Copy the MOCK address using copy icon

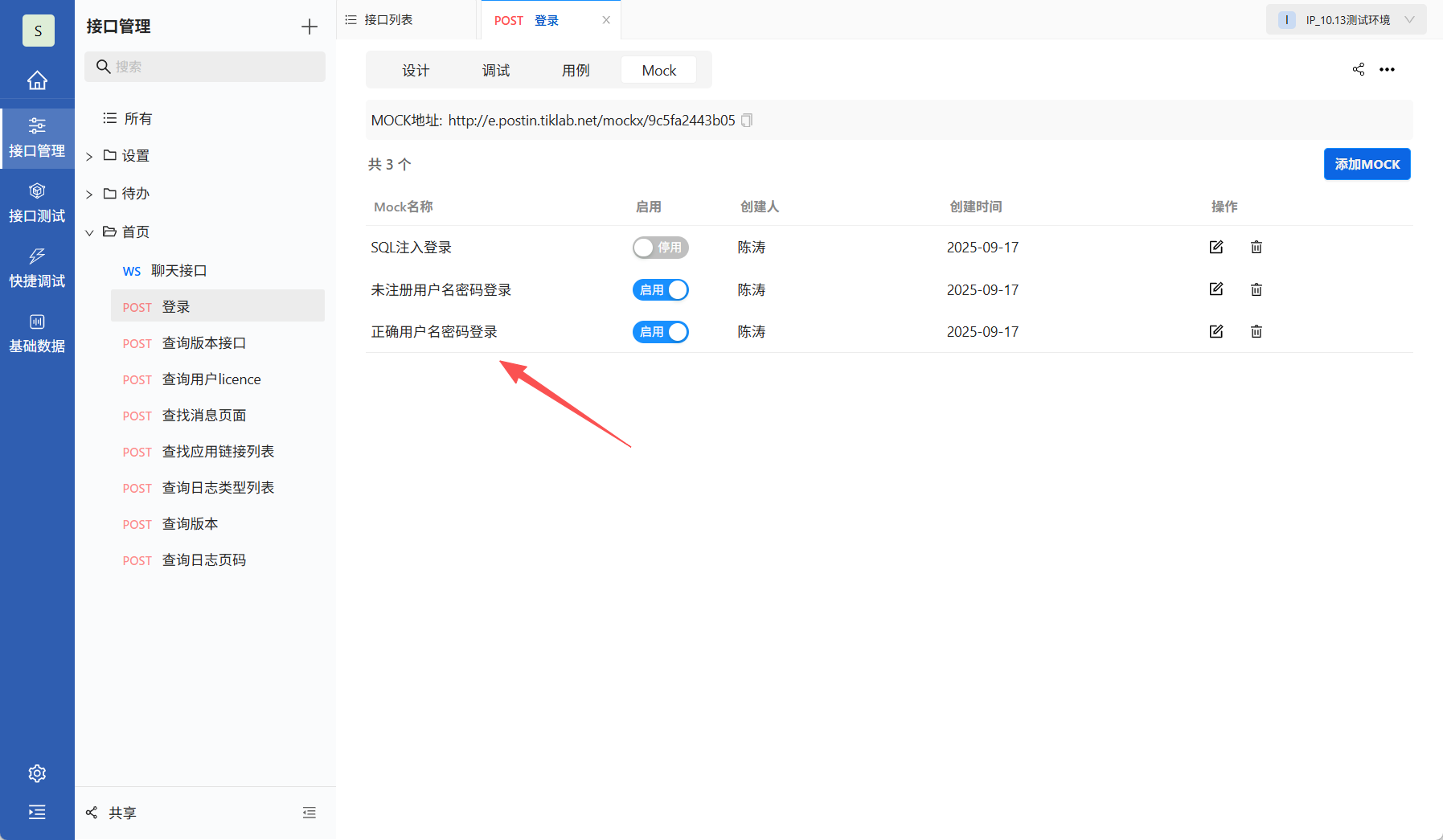point(746,120)
